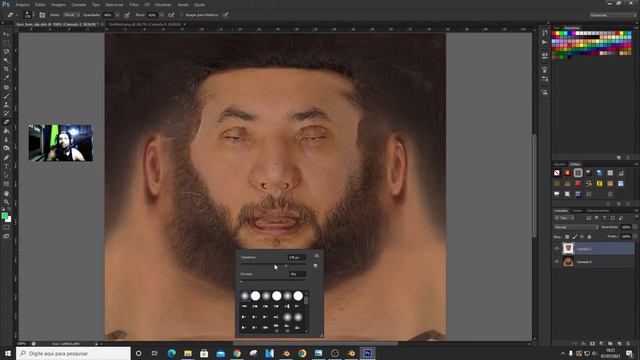Toggle lock all padlock for layer
Screen dimensions: 640x360
click(589, 237)
